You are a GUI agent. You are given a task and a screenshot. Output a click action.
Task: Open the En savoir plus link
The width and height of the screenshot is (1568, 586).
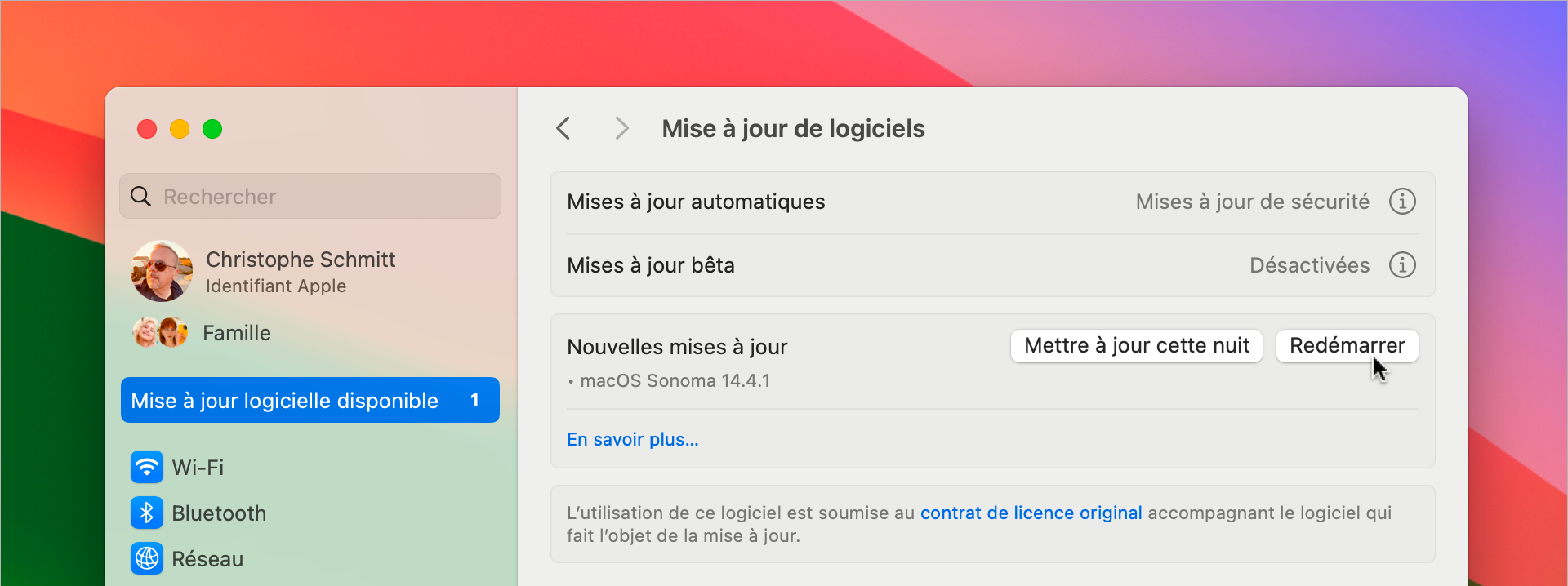tap(633, 440)
